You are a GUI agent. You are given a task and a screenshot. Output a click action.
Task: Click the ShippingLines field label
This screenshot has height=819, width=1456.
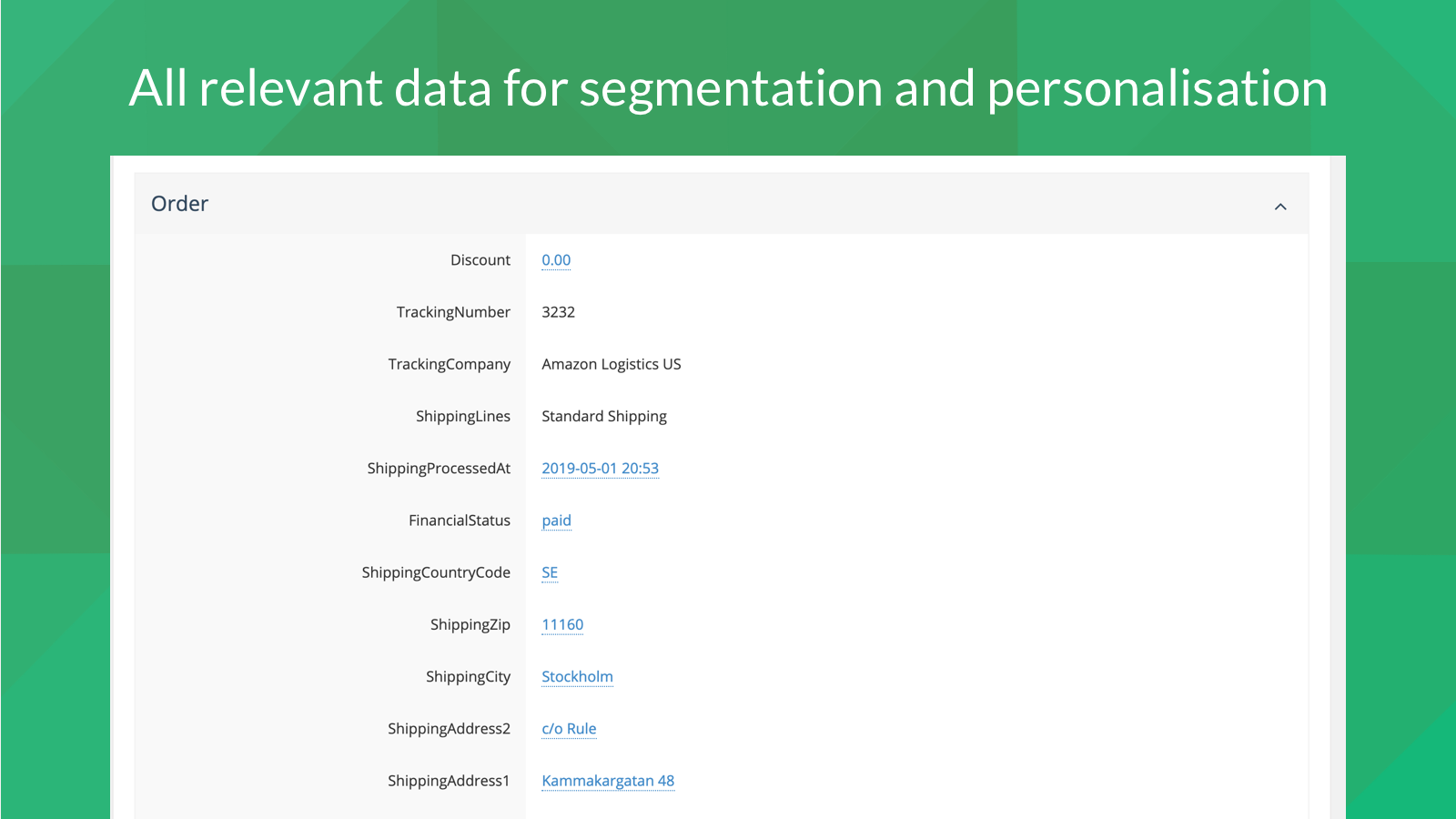pyautogui.click(x=462, y=416)
